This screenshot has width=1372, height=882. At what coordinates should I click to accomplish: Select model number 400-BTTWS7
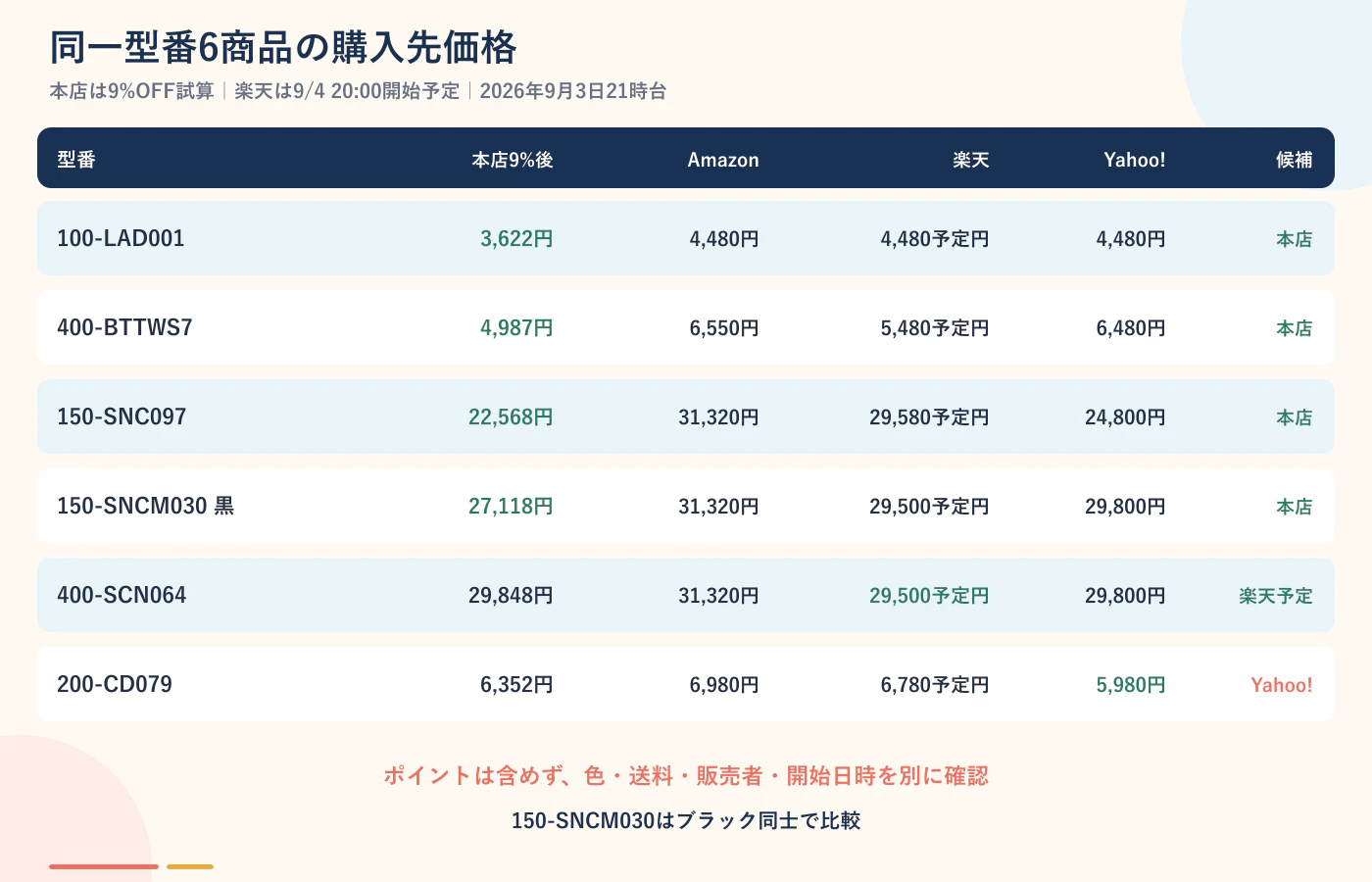coord(124,327)
